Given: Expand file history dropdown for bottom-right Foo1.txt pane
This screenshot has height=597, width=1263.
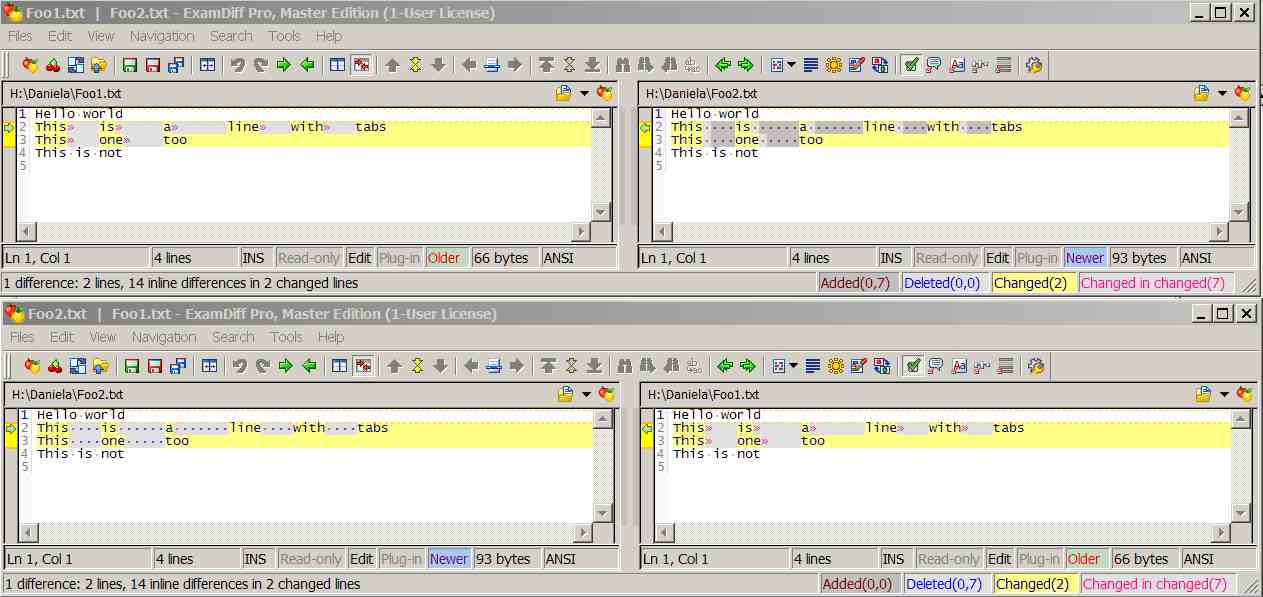Looking at the screenshot, I should coord(1224,394).
